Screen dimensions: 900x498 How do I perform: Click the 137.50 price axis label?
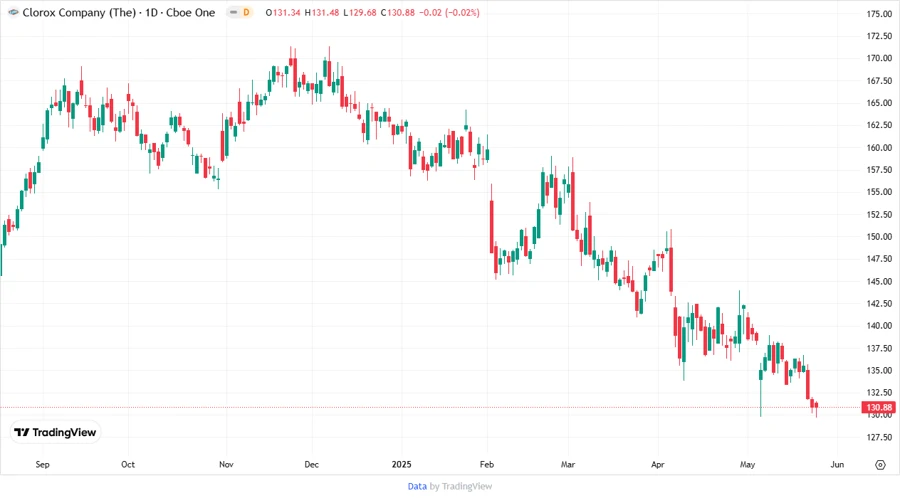tap(879, 348)
